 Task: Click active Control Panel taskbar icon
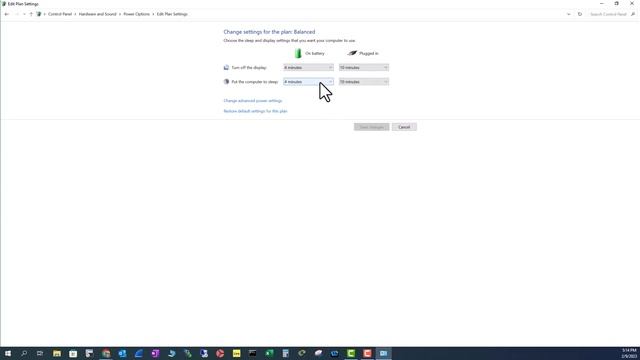point(384,353)
